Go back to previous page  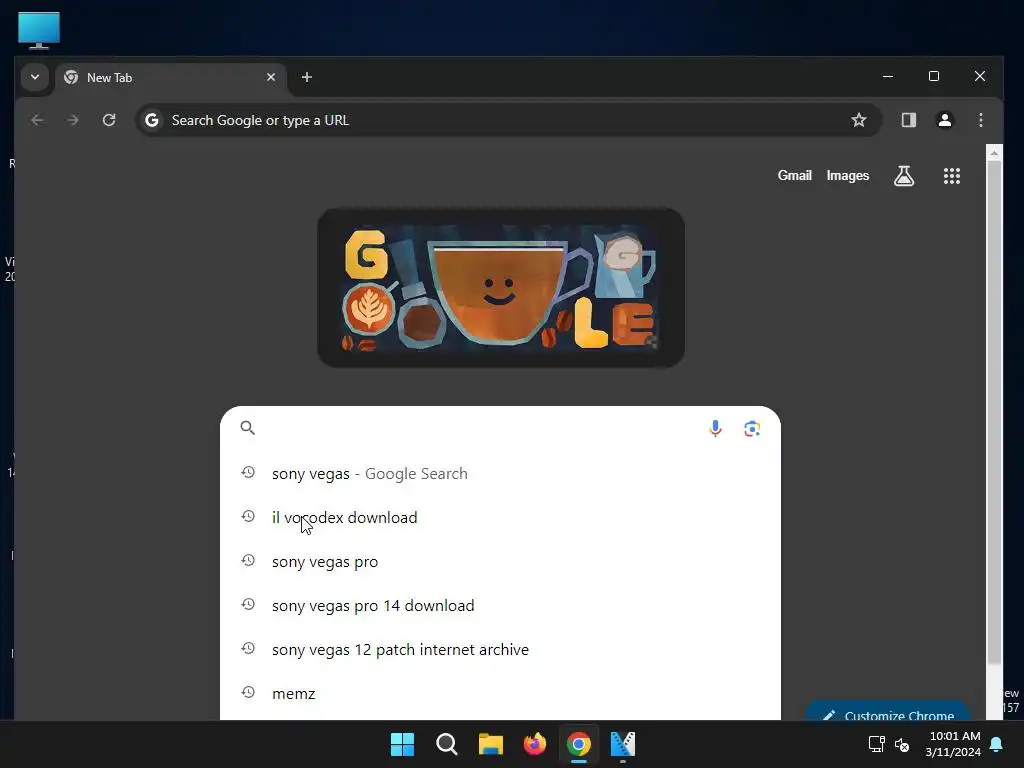37,120
